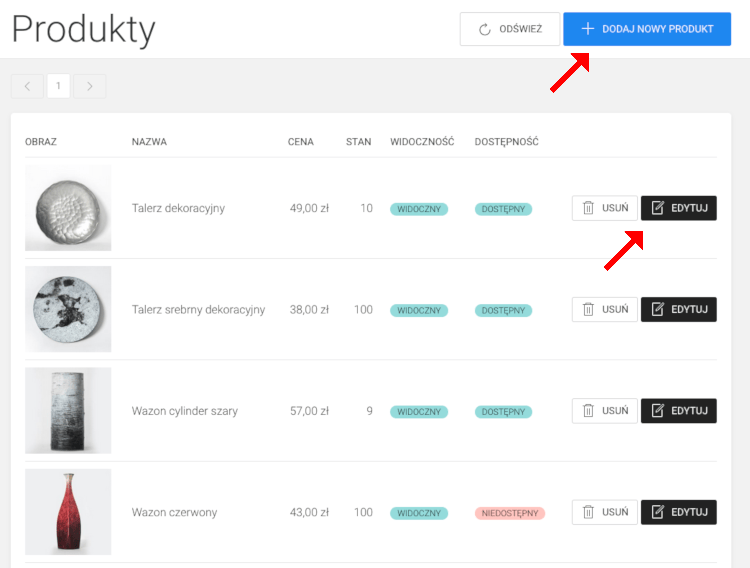Open Wazon czerwony thumbnail image
This screenshot has height=568, width=750.
[68, 512]
